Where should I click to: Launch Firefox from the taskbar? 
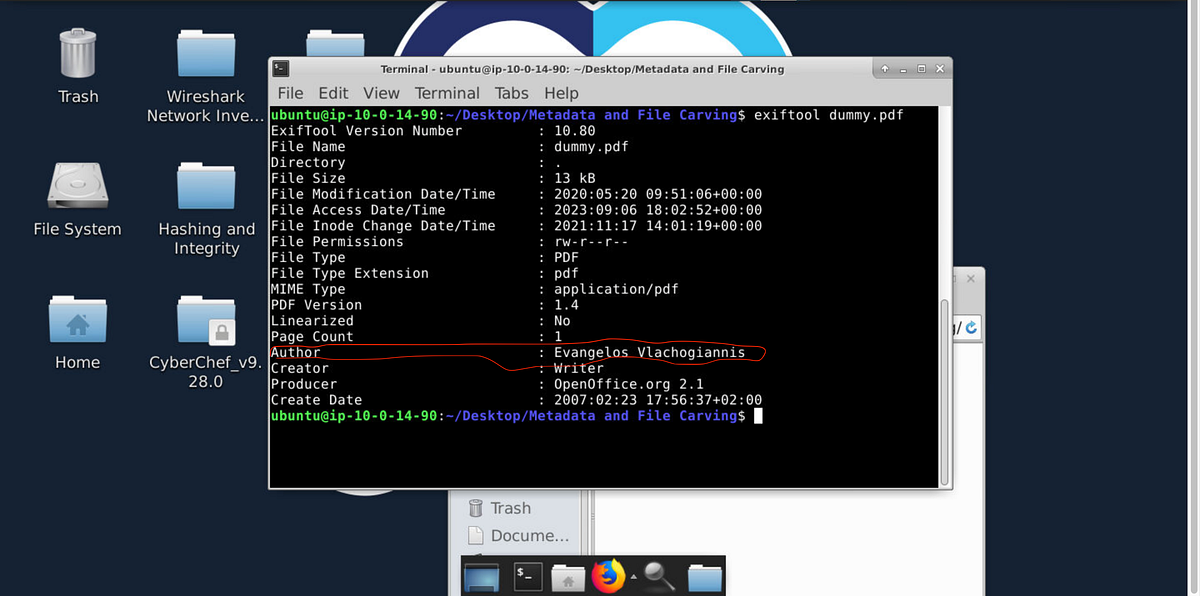click(x=610, y=576)
